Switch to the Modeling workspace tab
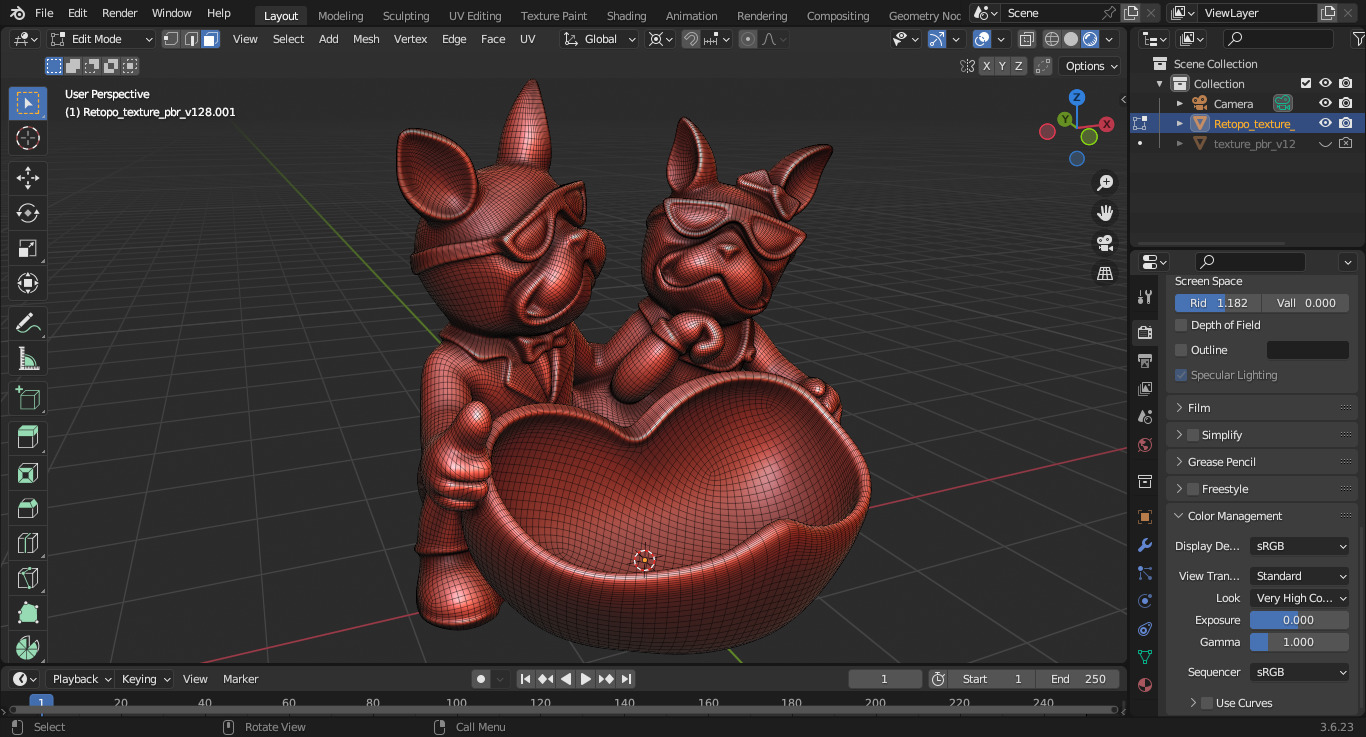Image resolution: width=1366 pixels, height=737 pixels. pyautogui.click(x=341, y=16)
